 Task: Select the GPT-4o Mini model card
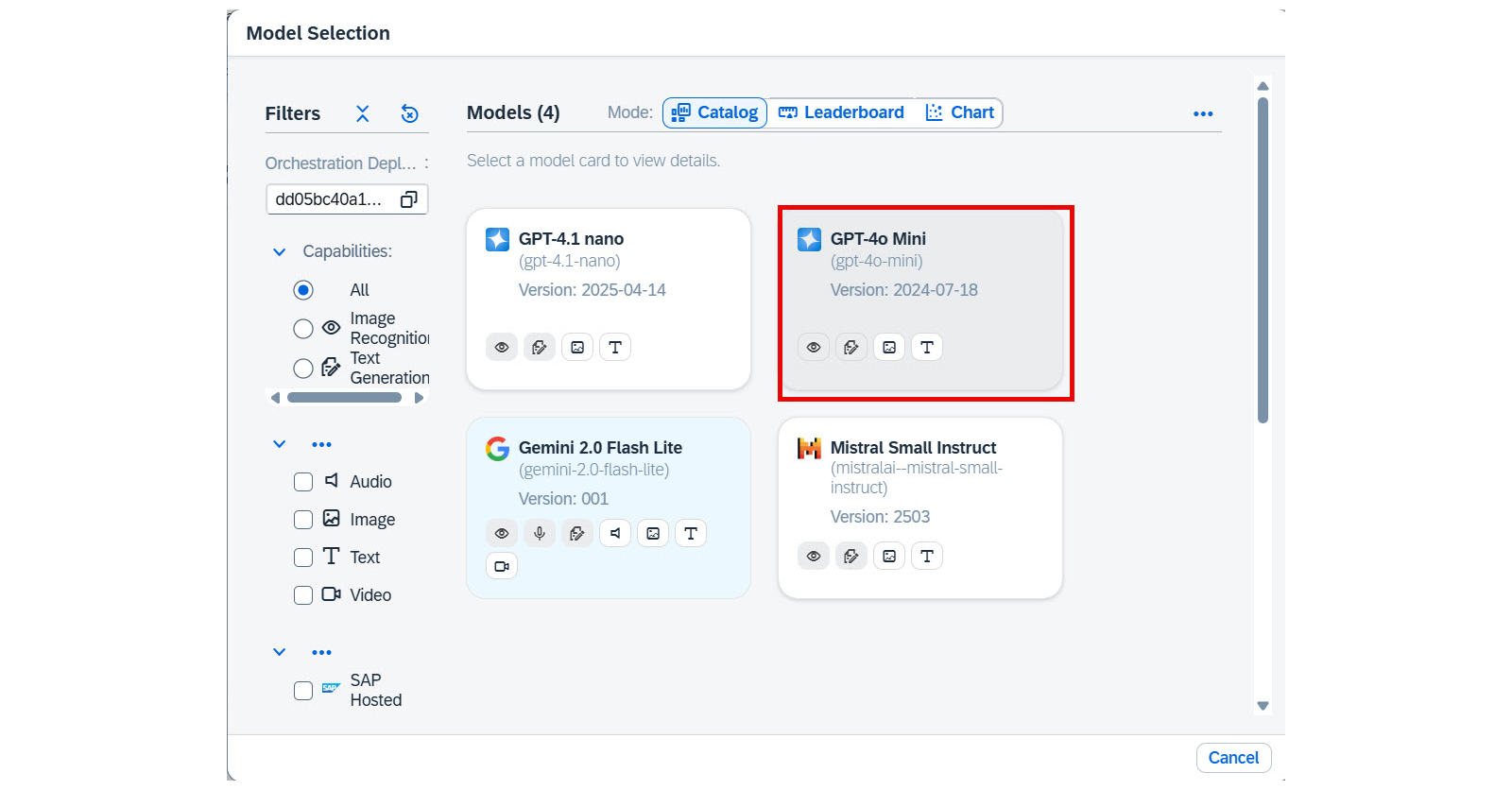[x=920, y=299]
